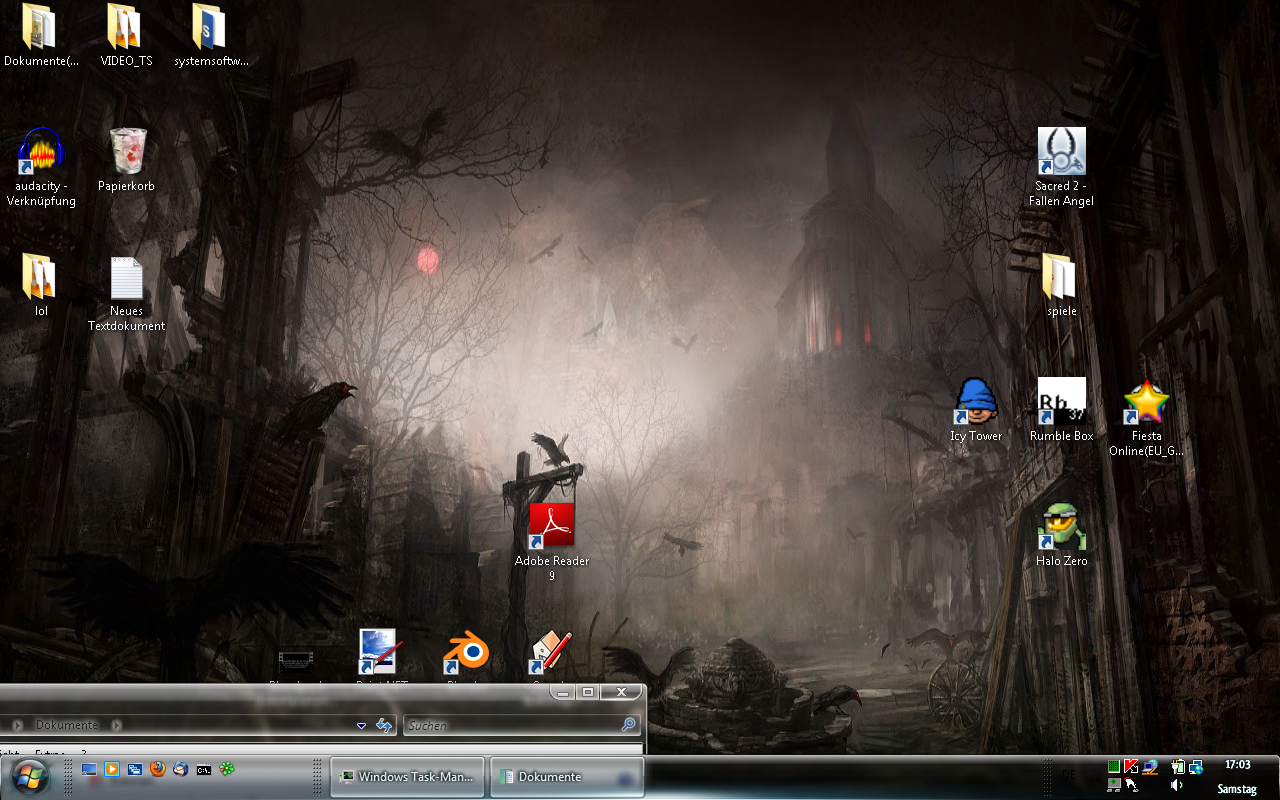Expand the arrow before Dokumente in the address bar
Image resolution: width=1280 pixels, height=800 pixels.
(18, 725)
